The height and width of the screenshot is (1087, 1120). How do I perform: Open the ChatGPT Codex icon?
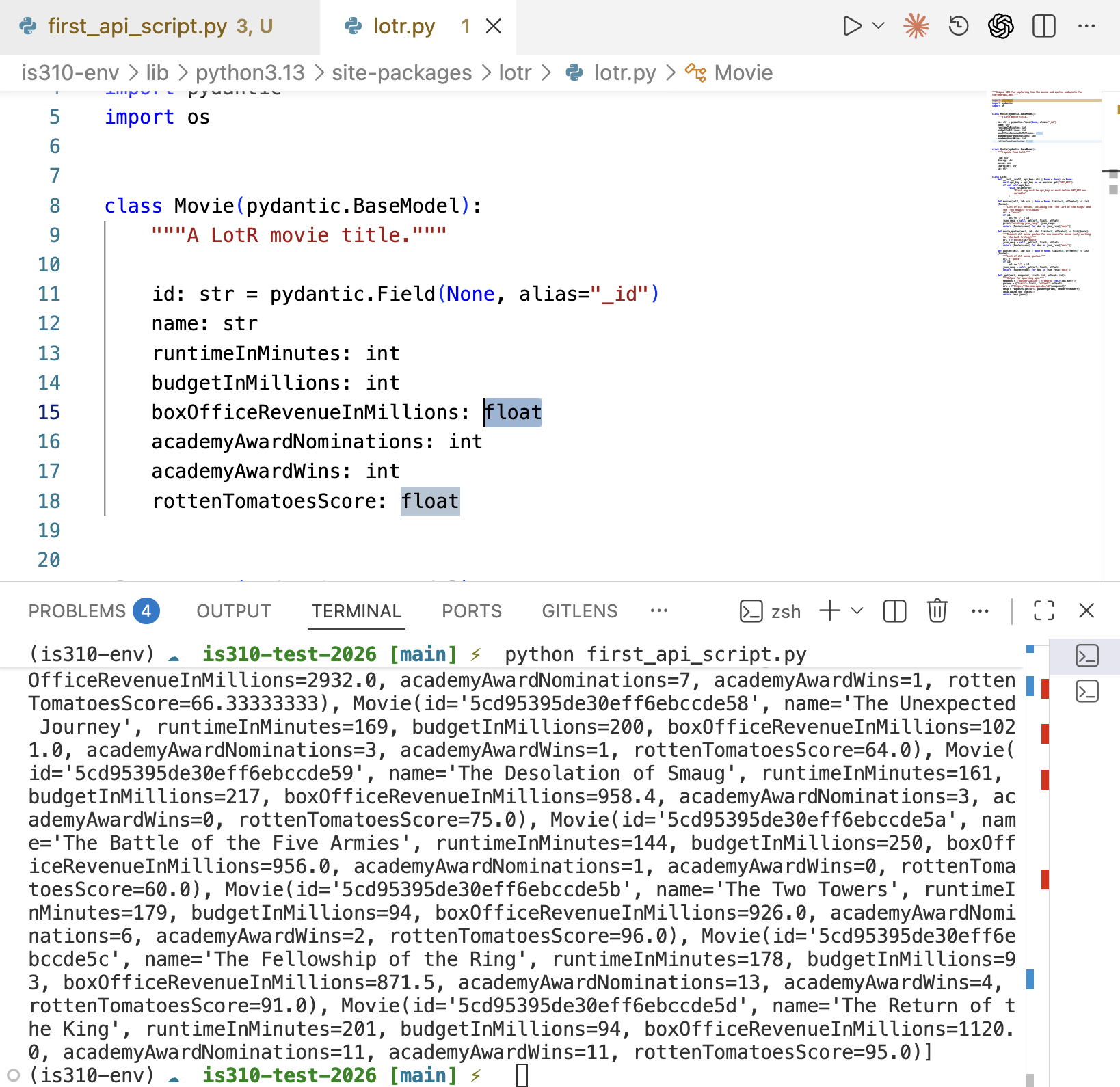(1000, 27)
